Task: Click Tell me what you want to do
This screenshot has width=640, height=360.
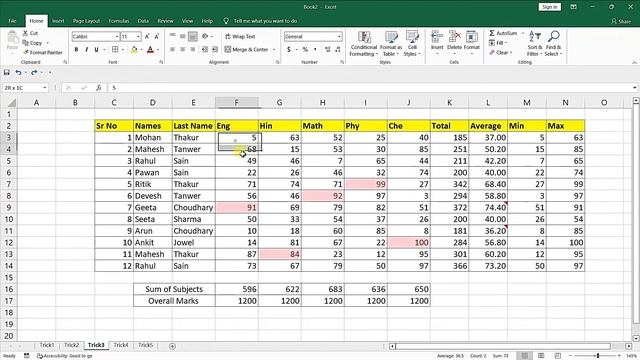Action: point(265,21)
